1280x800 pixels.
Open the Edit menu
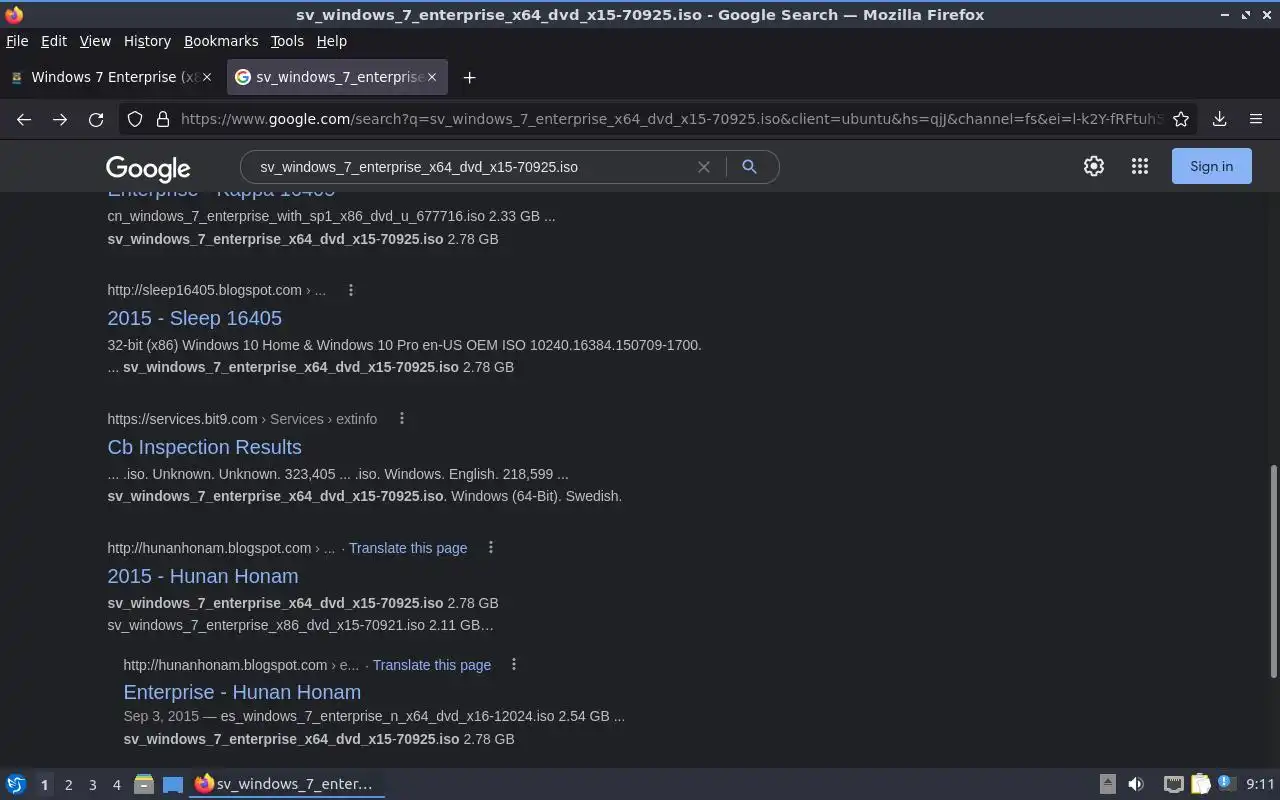pos(54,41)
